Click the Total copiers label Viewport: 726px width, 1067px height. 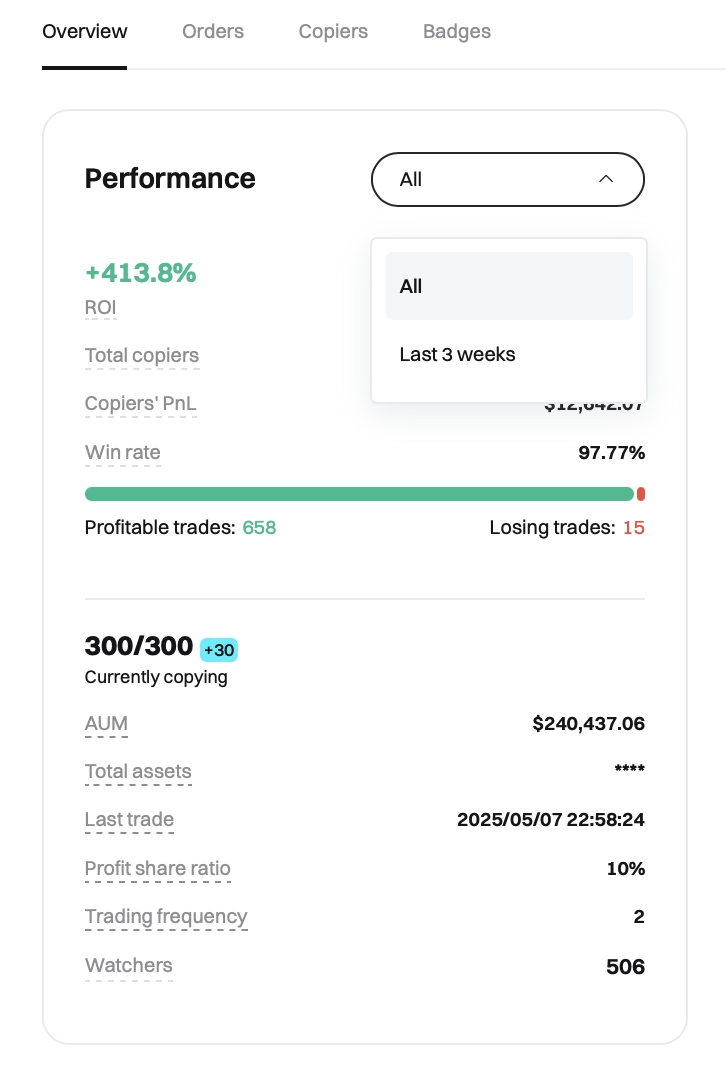click(x=142, y=355)
